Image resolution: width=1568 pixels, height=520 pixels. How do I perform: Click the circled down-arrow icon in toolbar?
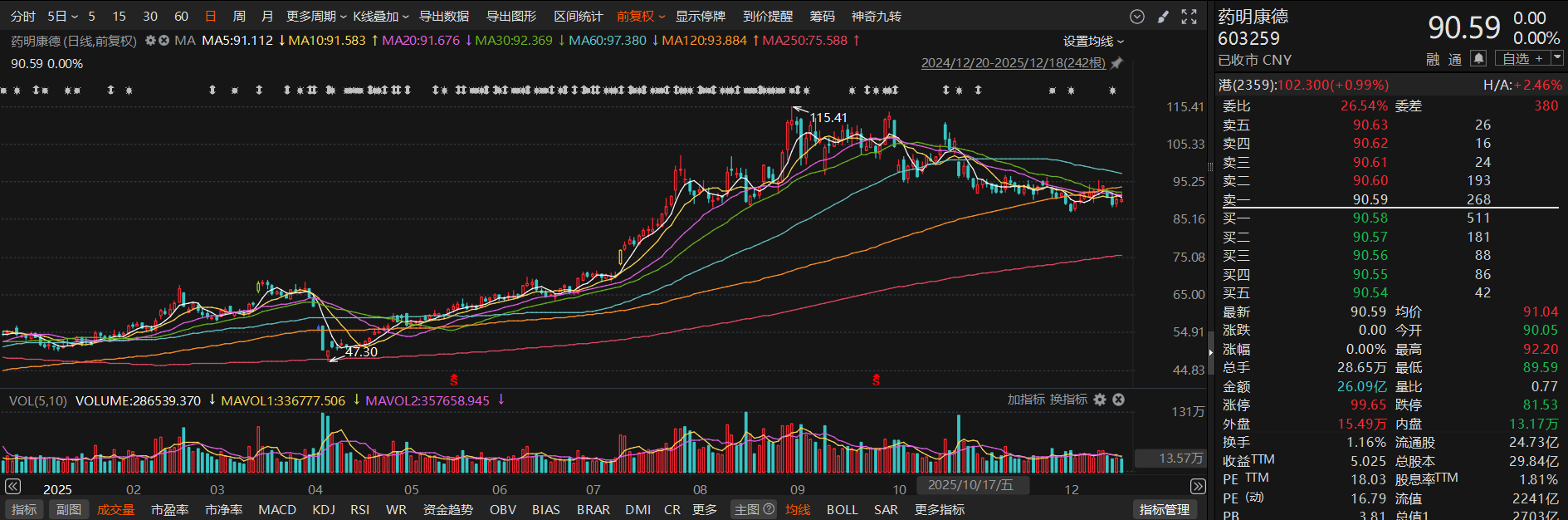pyautogui.click(x=1137, y=17)
